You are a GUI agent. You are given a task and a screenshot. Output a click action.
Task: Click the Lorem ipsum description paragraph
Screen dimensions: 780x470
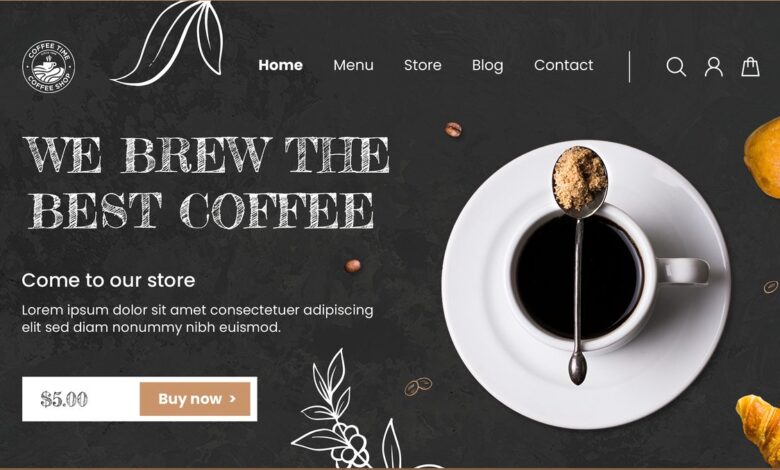coord(197,319)
